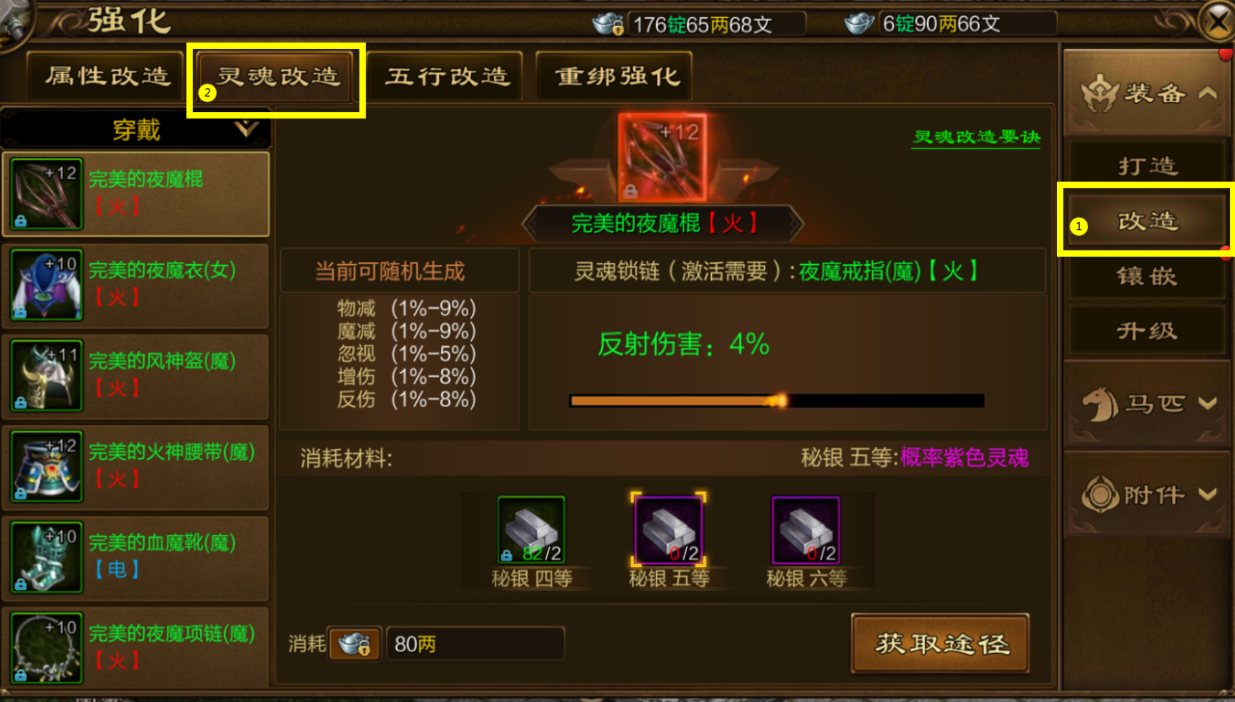Viewport: 1235px width, 702px height.
Task: Choose 秘银 四等 material icon
Action: click(531, 530)
